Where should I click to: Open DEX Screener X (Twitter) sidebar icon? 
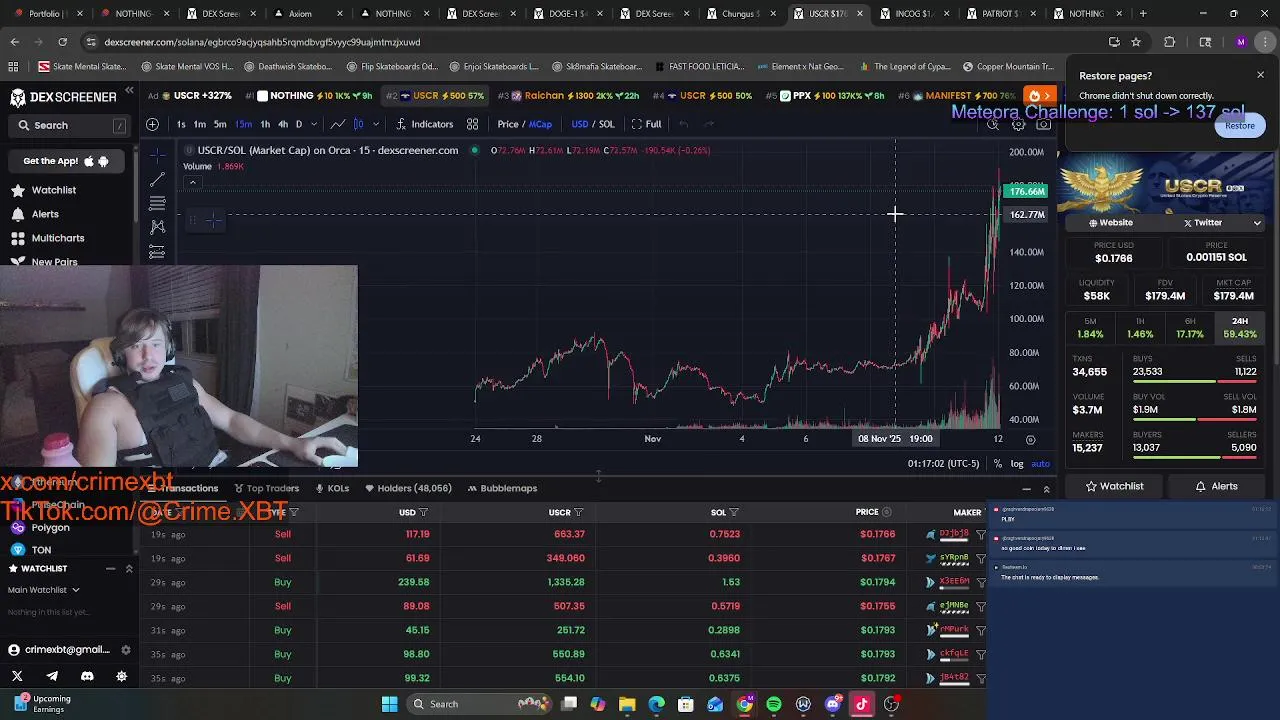tap(17, 676)
